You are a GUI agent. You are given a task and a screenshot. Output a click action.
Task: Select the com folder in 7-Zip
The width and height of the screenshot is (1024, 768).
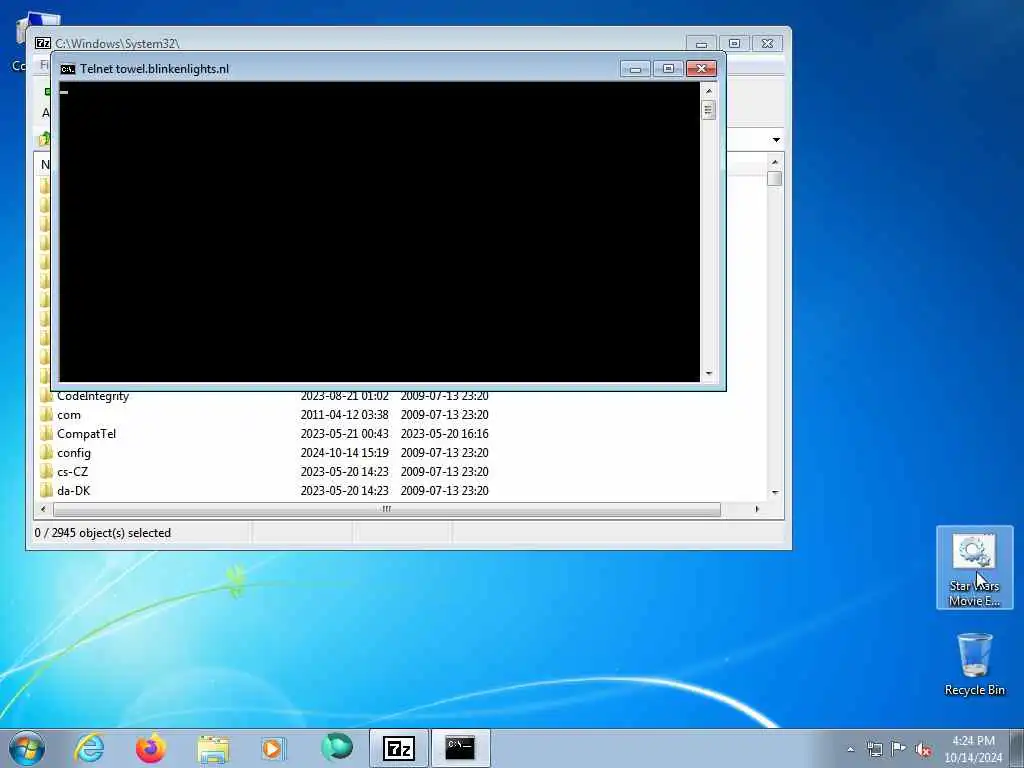coord(69,415)
